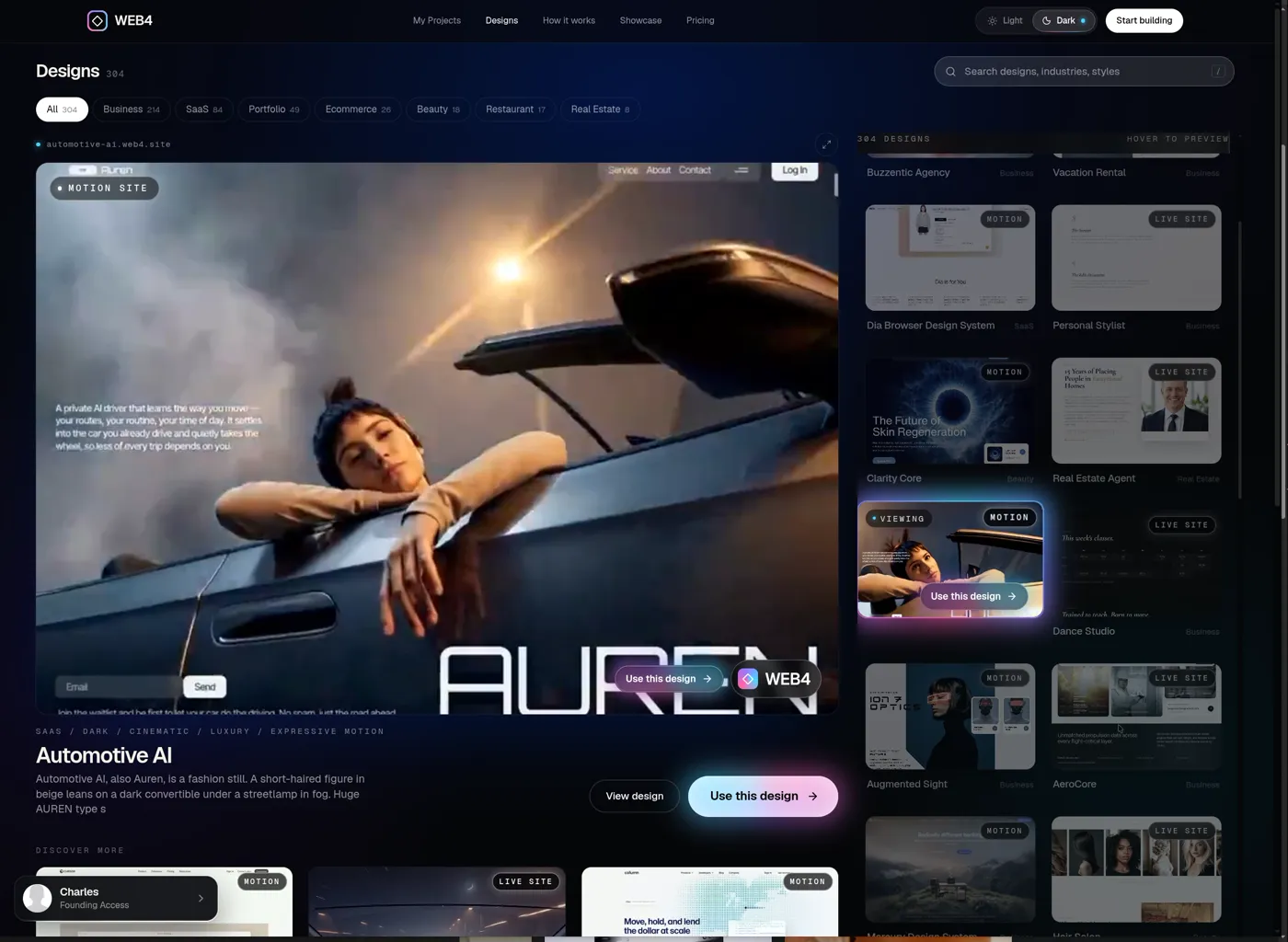Filter designs by Restaurant
The height and width of the screenshot is (942, 1288).
(x=515, y=109)
